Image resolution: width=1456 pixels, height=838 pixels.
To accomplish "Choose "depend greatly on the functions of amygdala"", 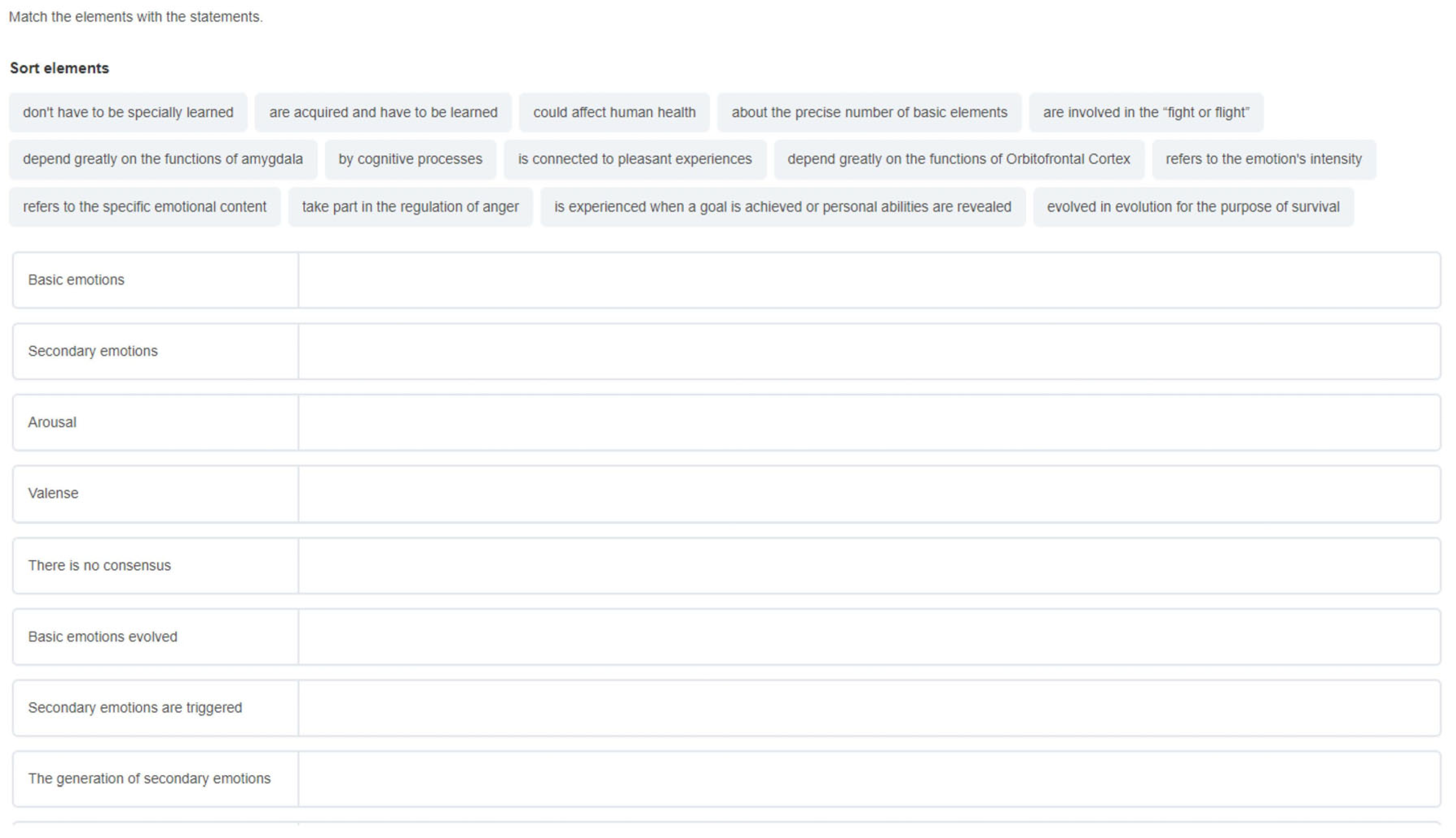I will coord(162,159).
